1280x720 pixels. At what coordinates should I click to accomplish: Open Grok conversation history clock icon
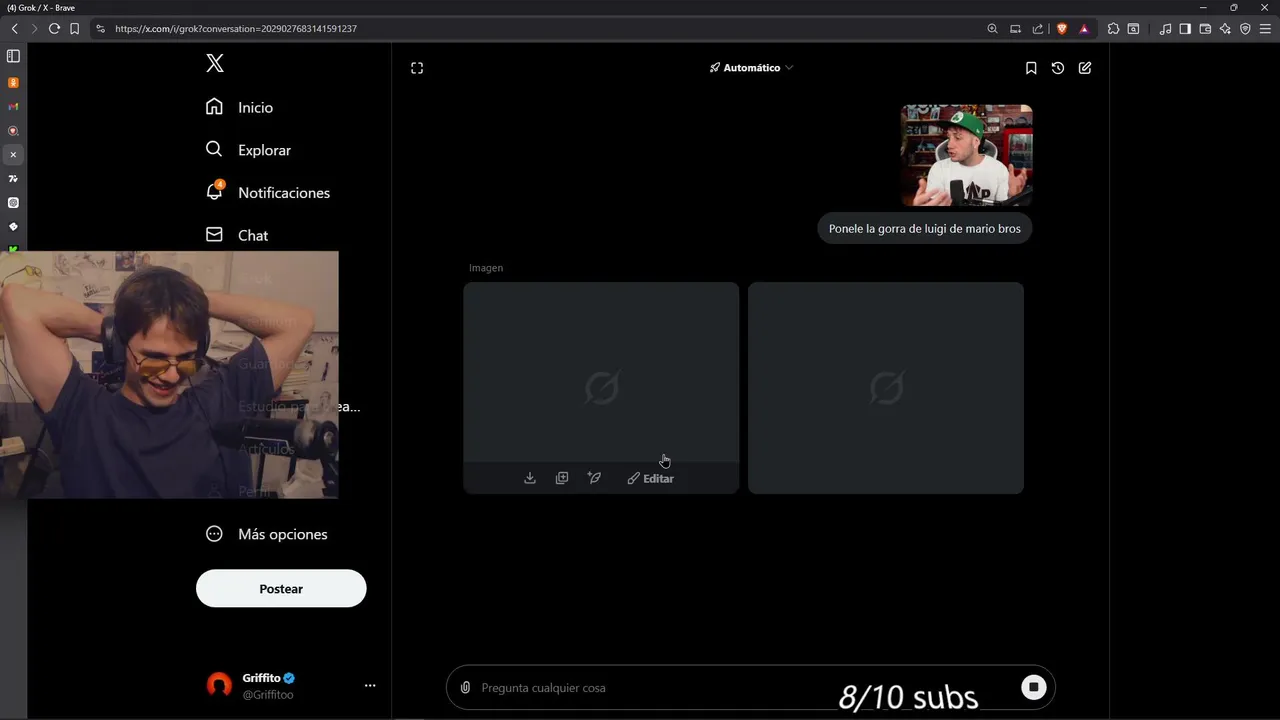coord(1058,68)
